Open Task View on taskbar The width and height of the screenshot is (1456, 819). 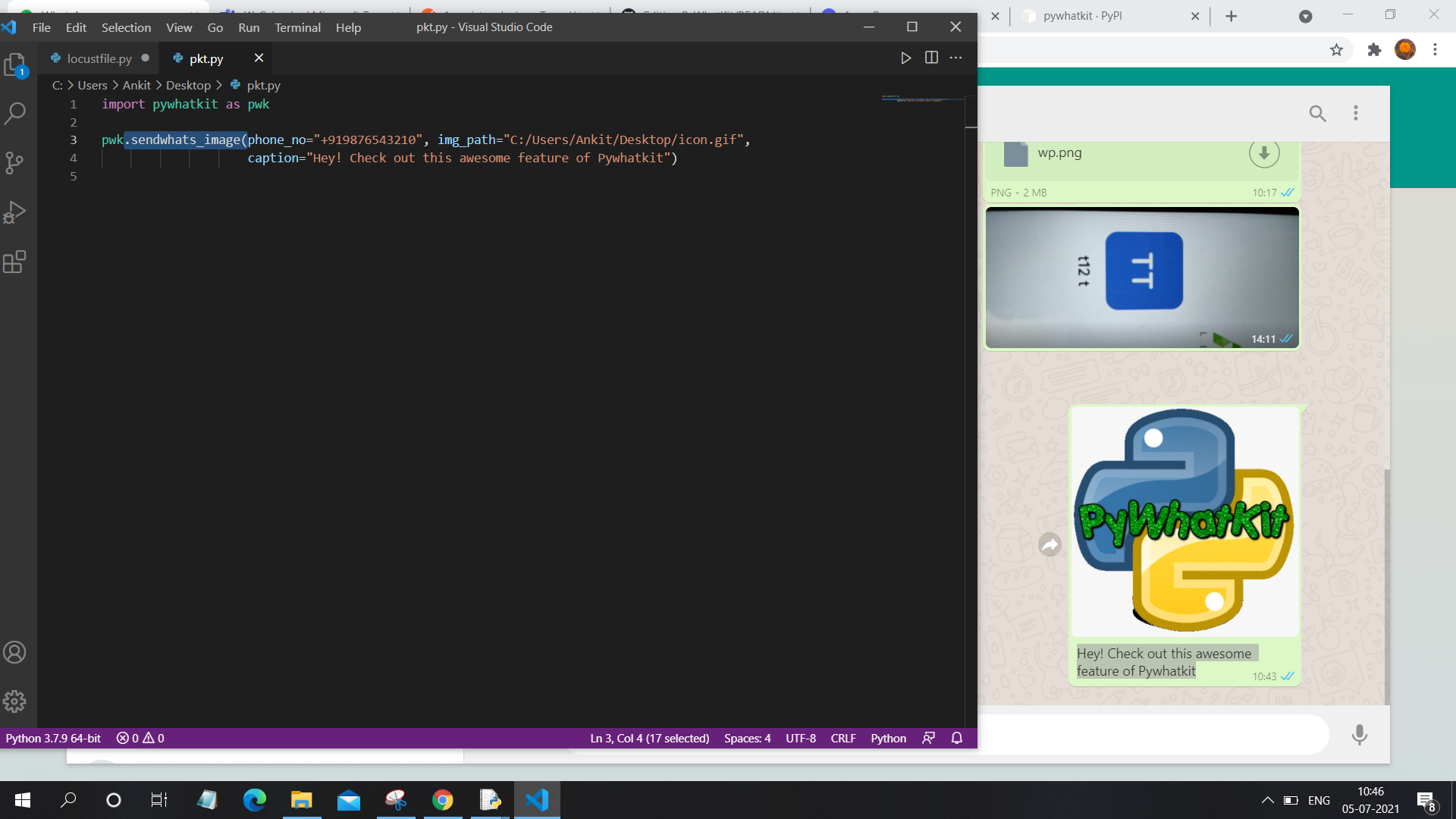(158, 800)
